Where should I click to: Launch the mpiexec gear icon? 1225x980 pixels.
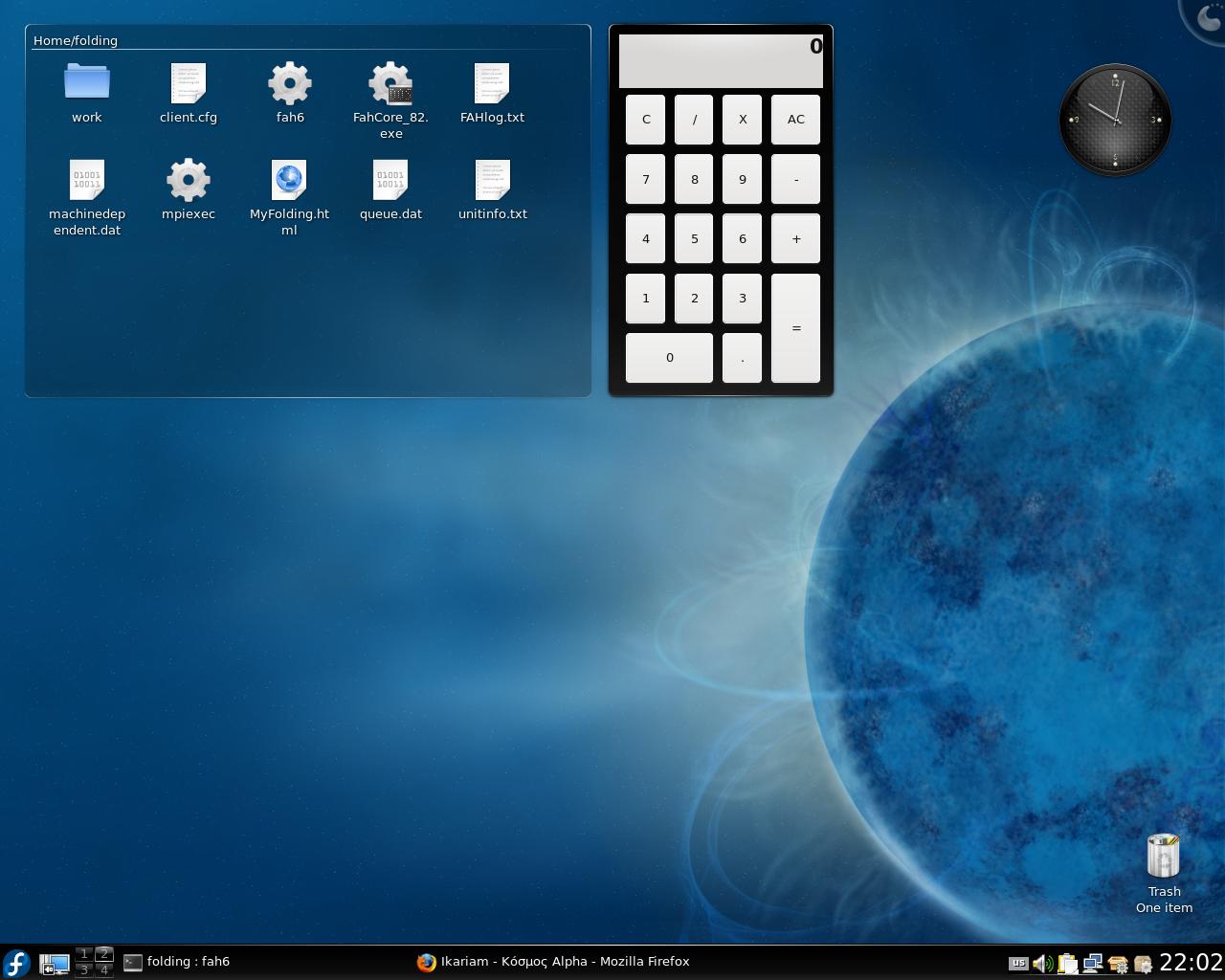click(x=189, y=180)
